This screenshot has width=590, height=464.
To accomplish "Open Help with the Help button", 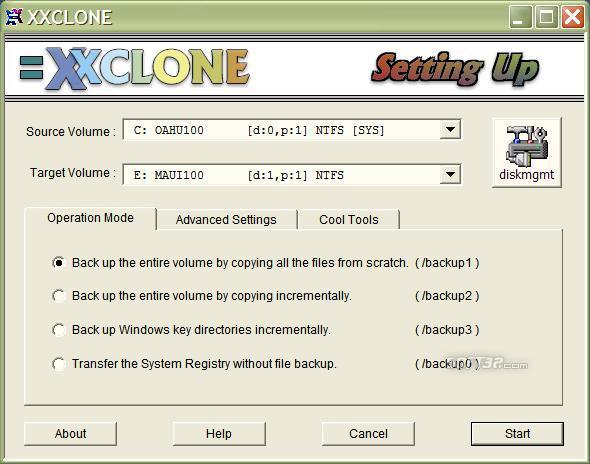I will click(219, 434).
